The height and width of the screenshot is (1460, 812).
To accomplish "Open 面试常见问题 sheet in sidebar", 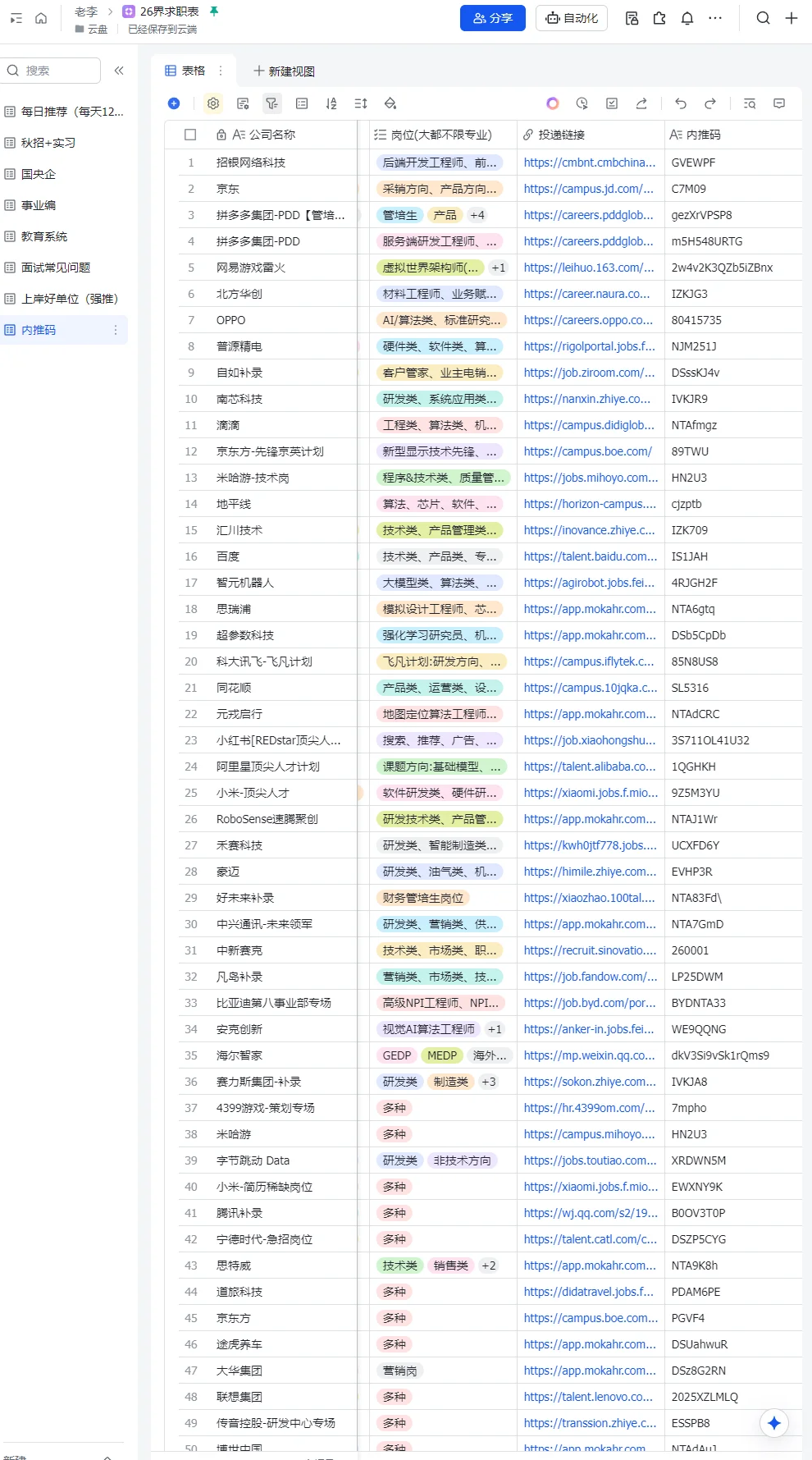I will click(64, 268).
